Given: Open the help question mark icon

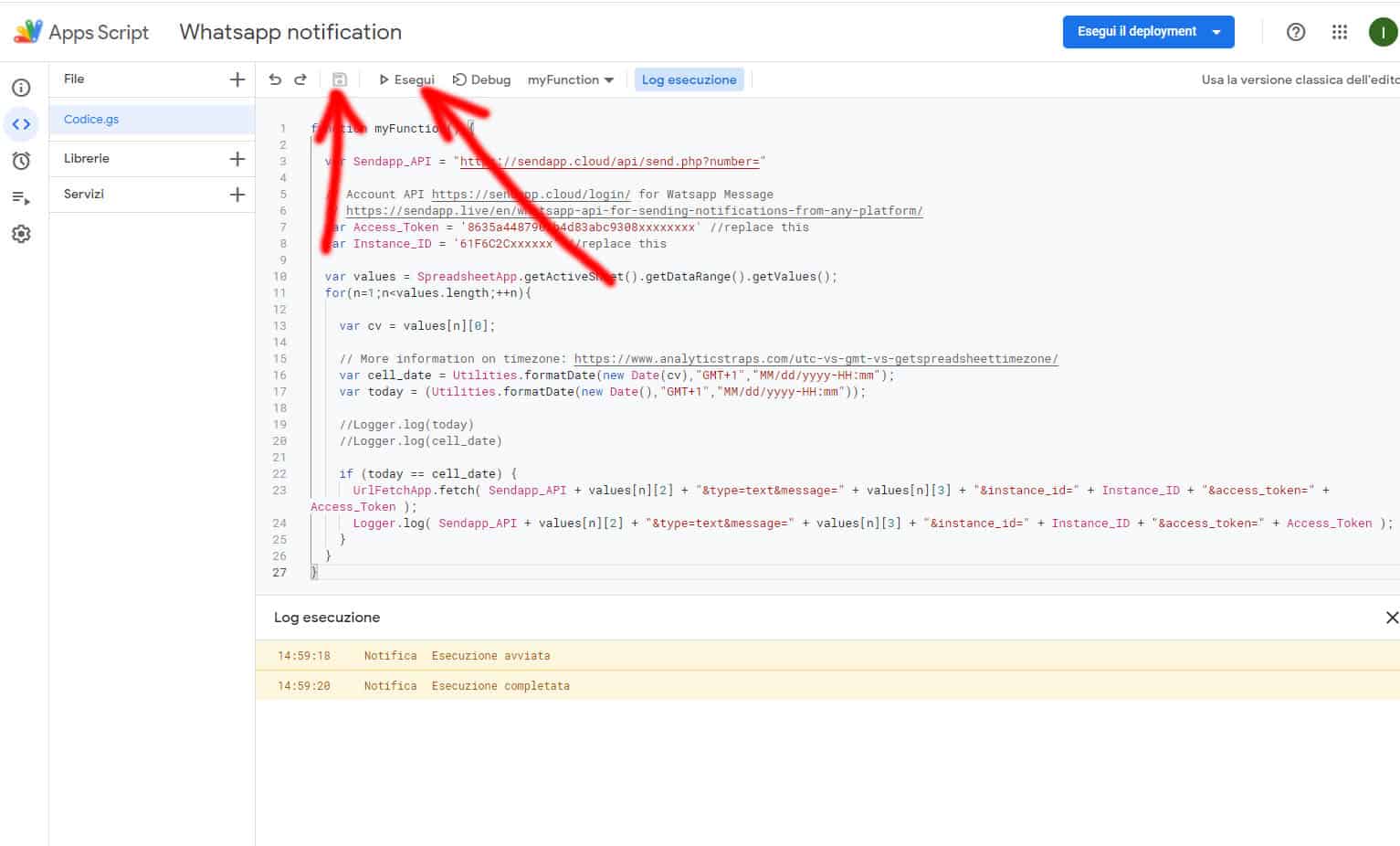Looking at the screenshot, I should point(1295,32).
